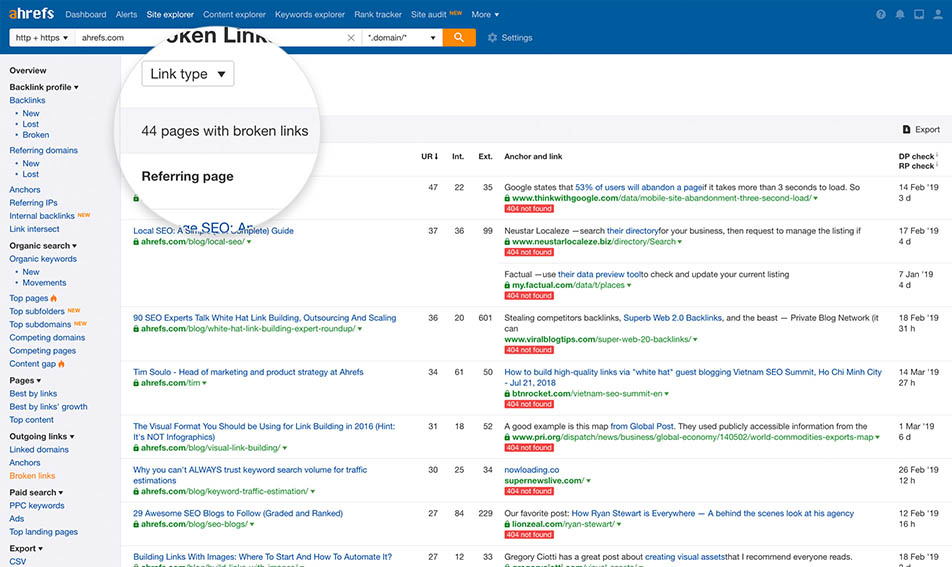Open Linked domains in sidebar
Screen dimensions: 952x567
(x=39, y=450)
